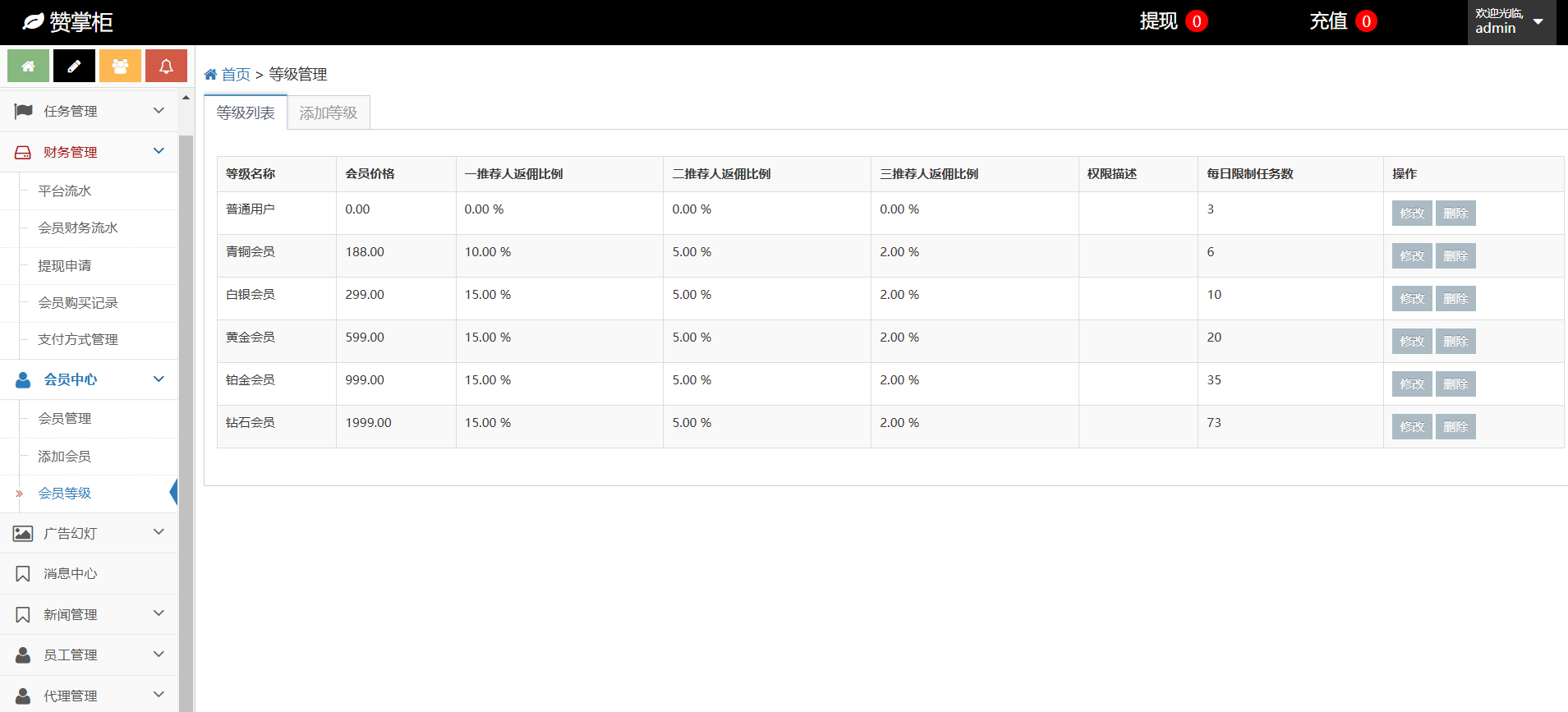Open the orange users group icon

pyautogui.click(x=120, y=67)
